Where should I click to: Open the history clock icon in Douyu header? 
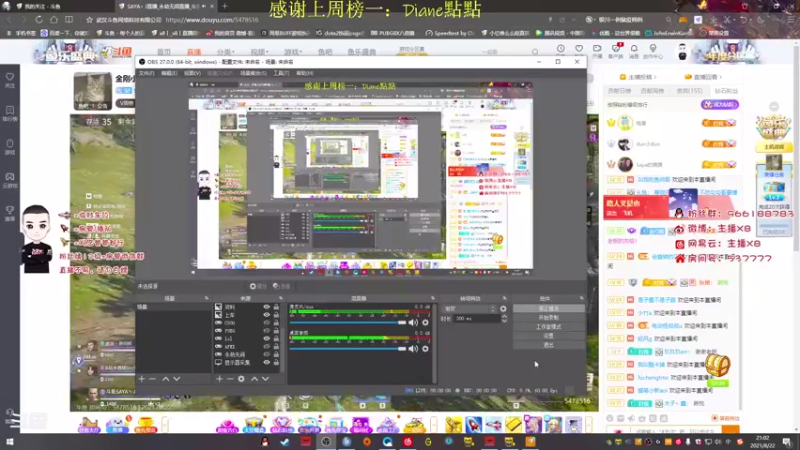click(561, 48)
